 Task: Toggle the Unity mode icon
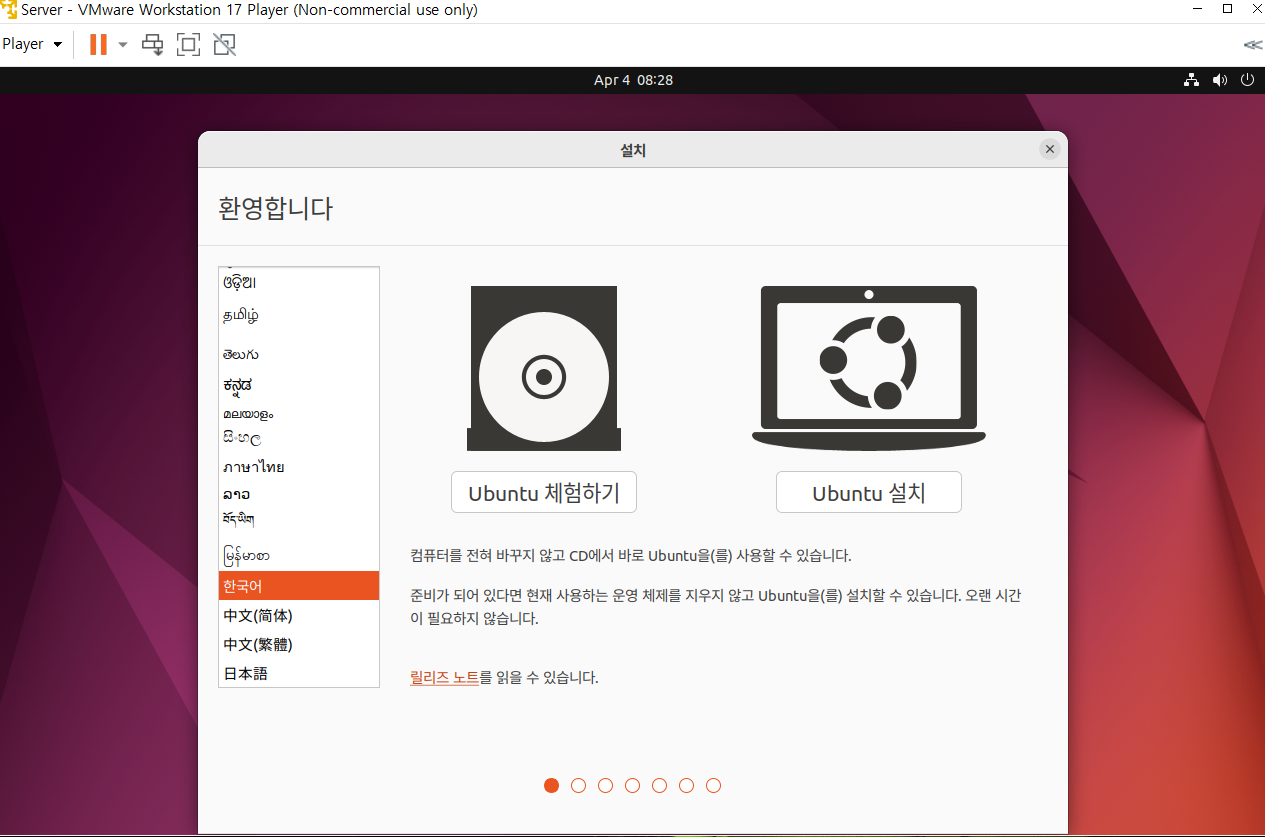tap(225, 44)
